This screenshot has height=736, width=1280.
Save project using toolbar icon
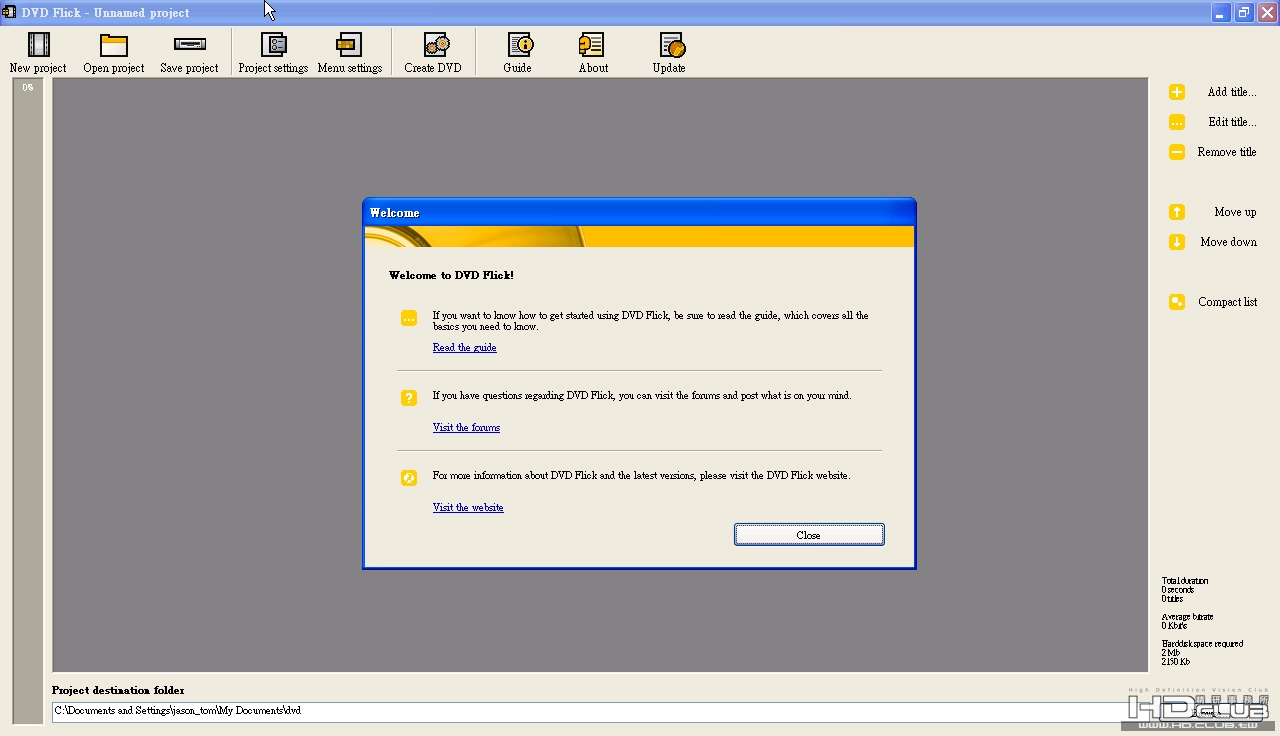point(189,53)
